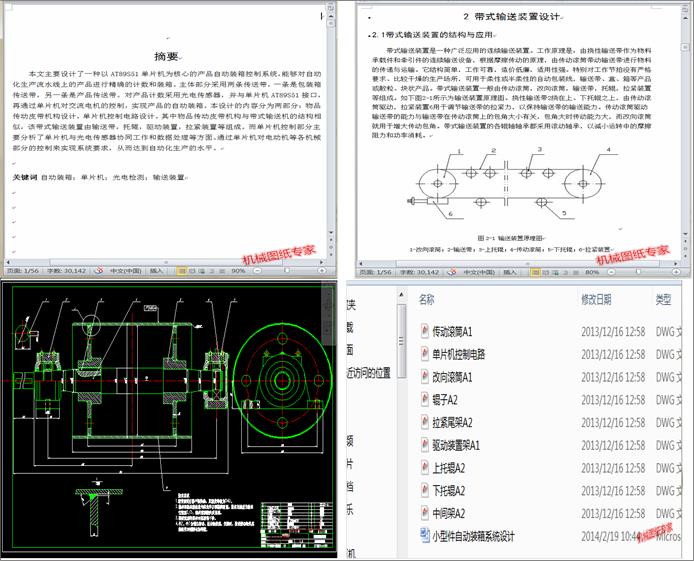Image resolution: width=694 pixels, height=561 pixels.
Task: Click the 摘要 heading in left document
Action: coord(166,56)
